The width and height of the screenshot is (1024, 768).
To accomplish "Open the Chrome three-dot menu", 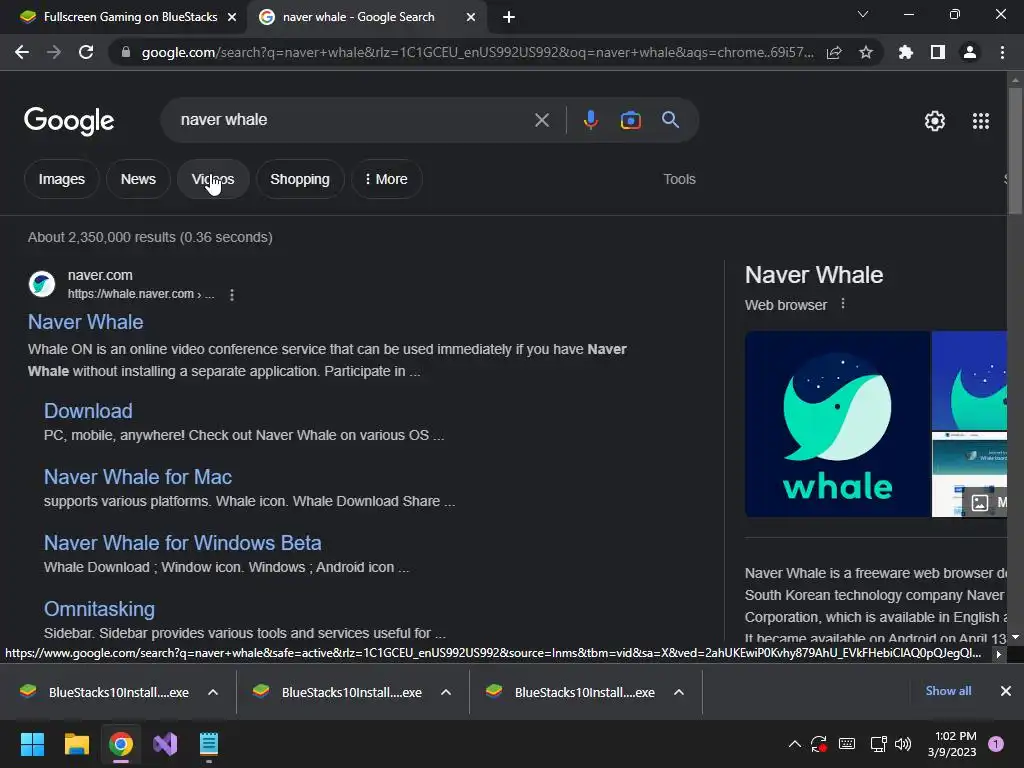I will 1002,52.
